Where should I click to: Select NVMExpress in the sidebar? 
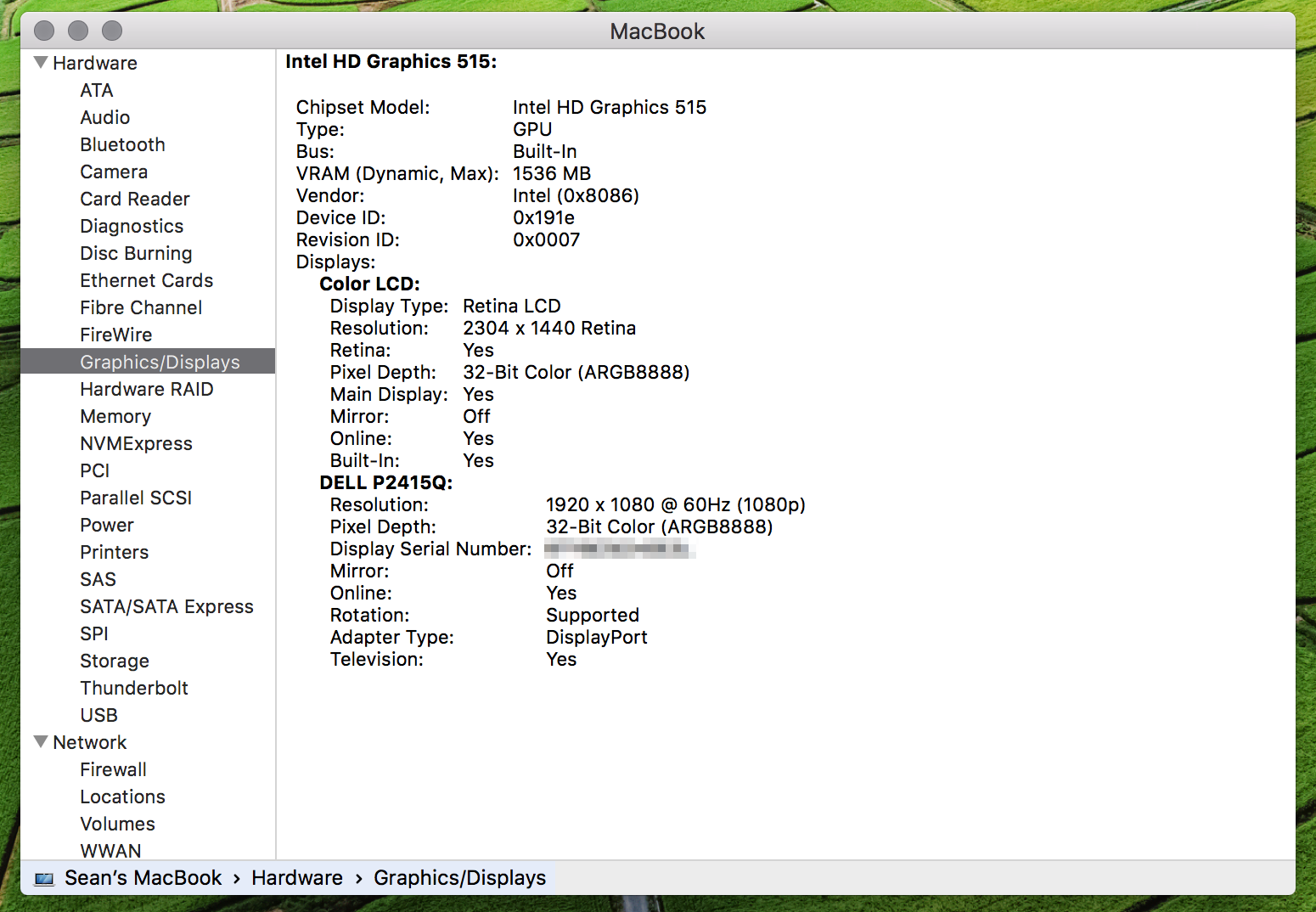[x=137, y=443]
